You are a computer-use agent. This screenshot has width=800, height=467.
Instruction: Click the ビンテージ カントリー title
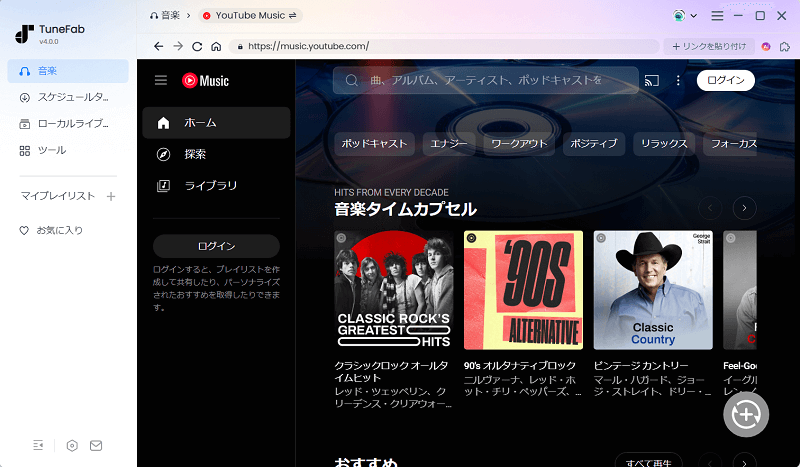tap(641, 365)
